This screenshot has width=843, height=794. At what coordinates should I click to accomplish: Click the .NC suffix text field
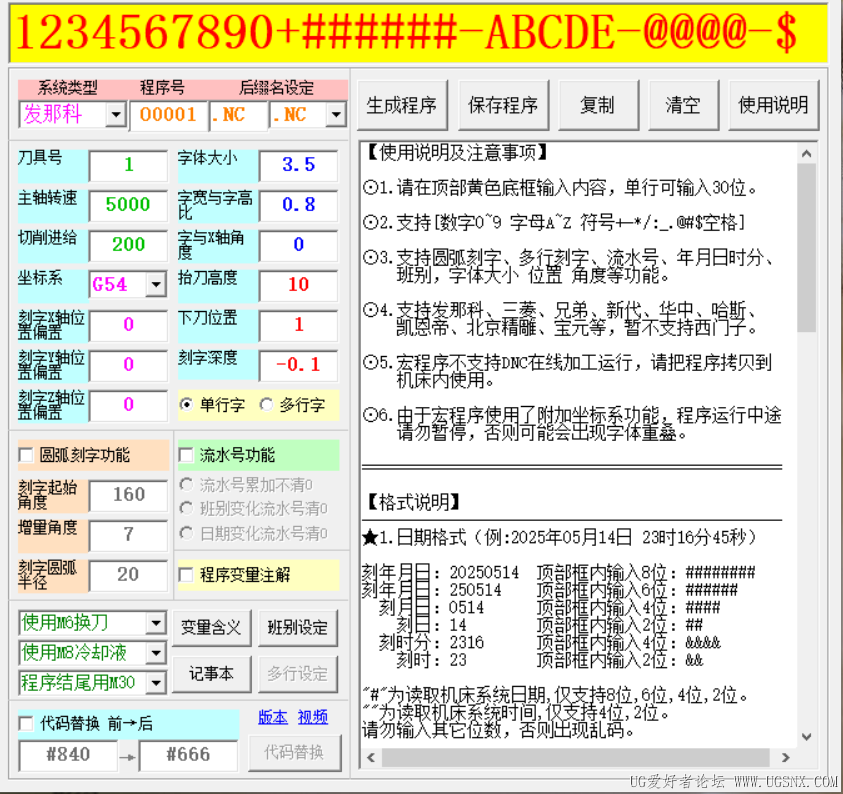238,115
